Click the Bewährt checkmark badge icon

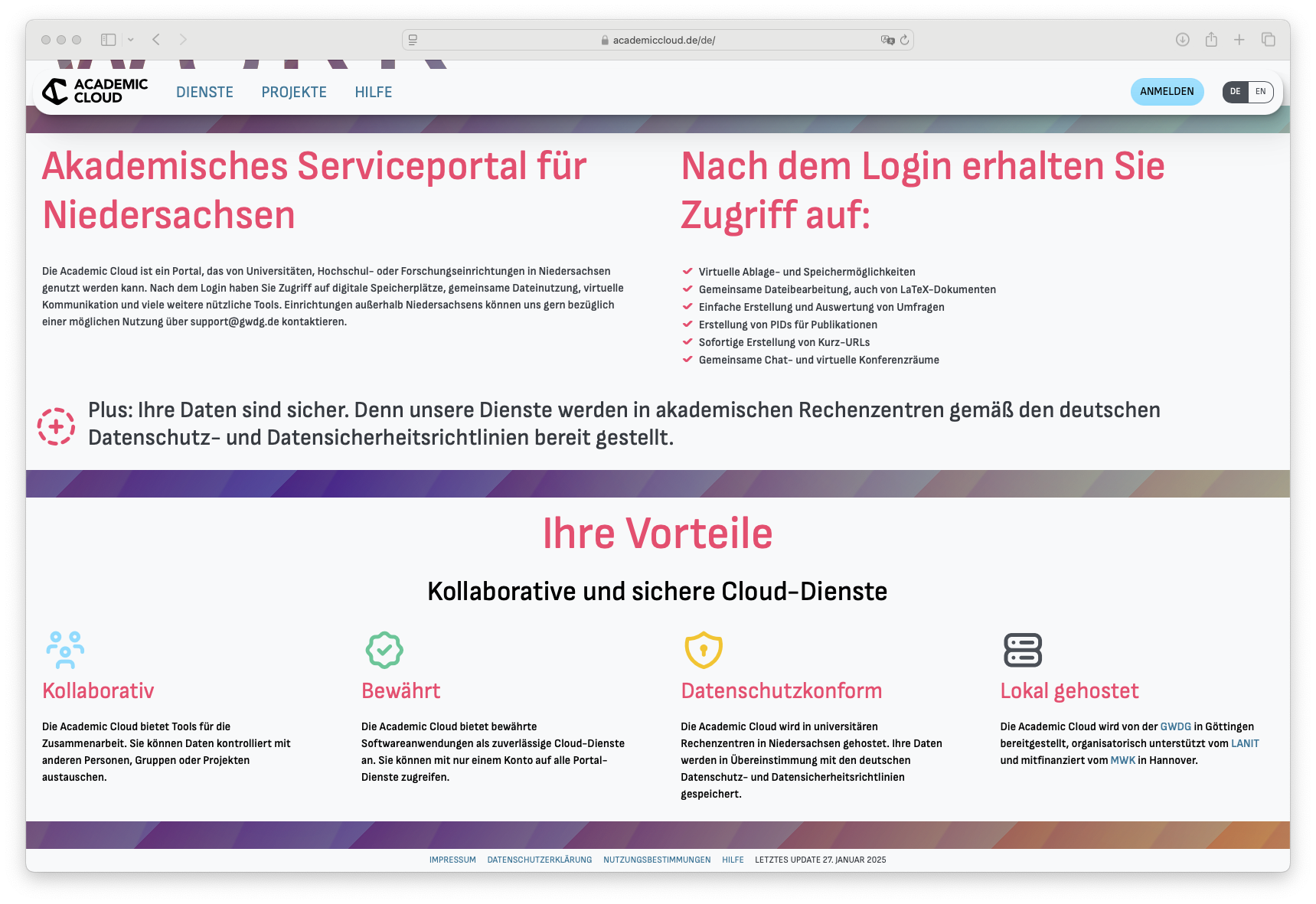point(383,650)
